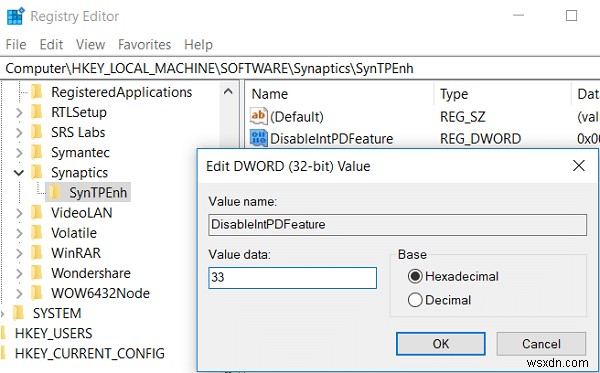Select the Synaptics key label
600x373 pixels.
tap(80, 173)
